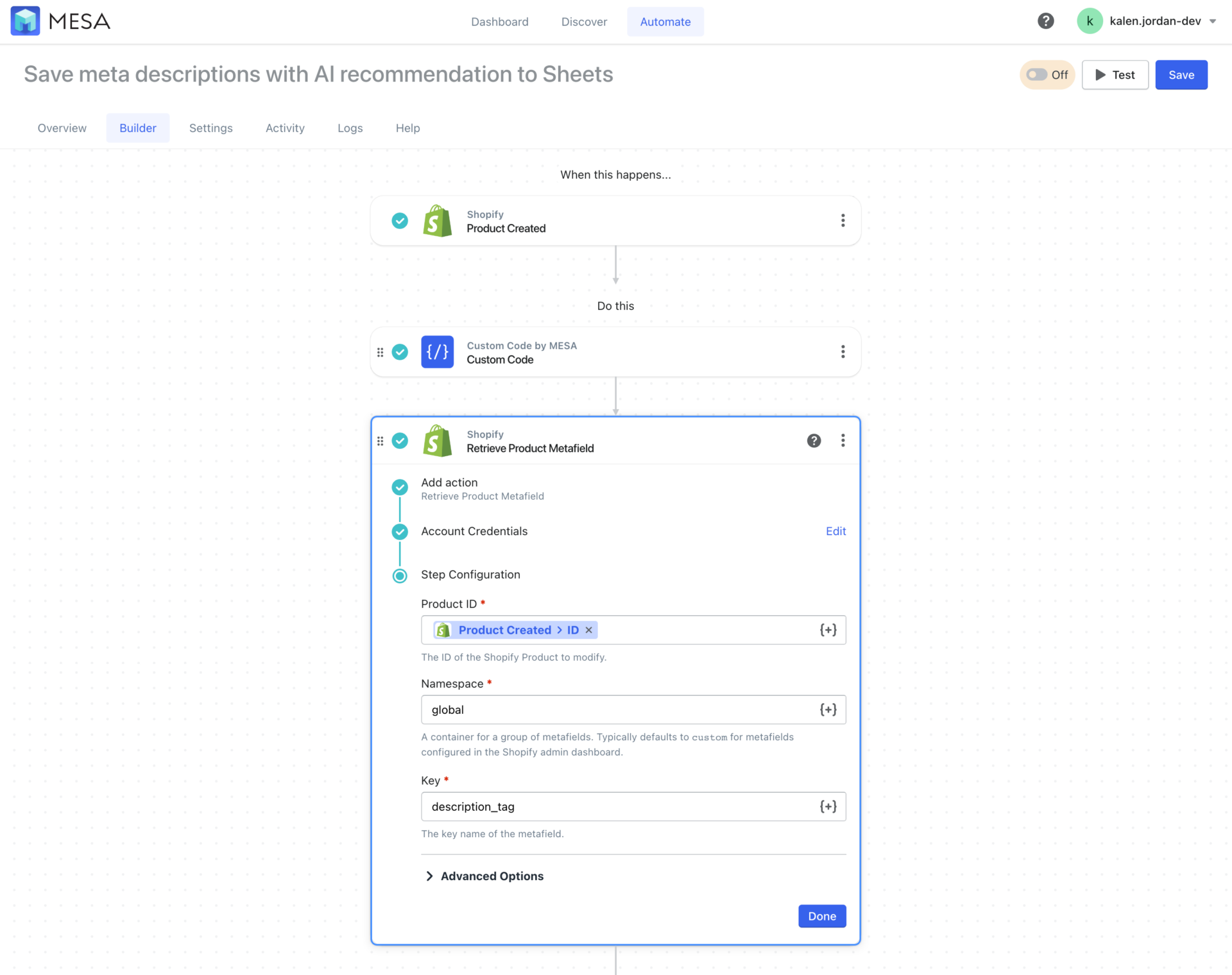Click the Edit link next to Account Credentials

click(x=835, y=531)
